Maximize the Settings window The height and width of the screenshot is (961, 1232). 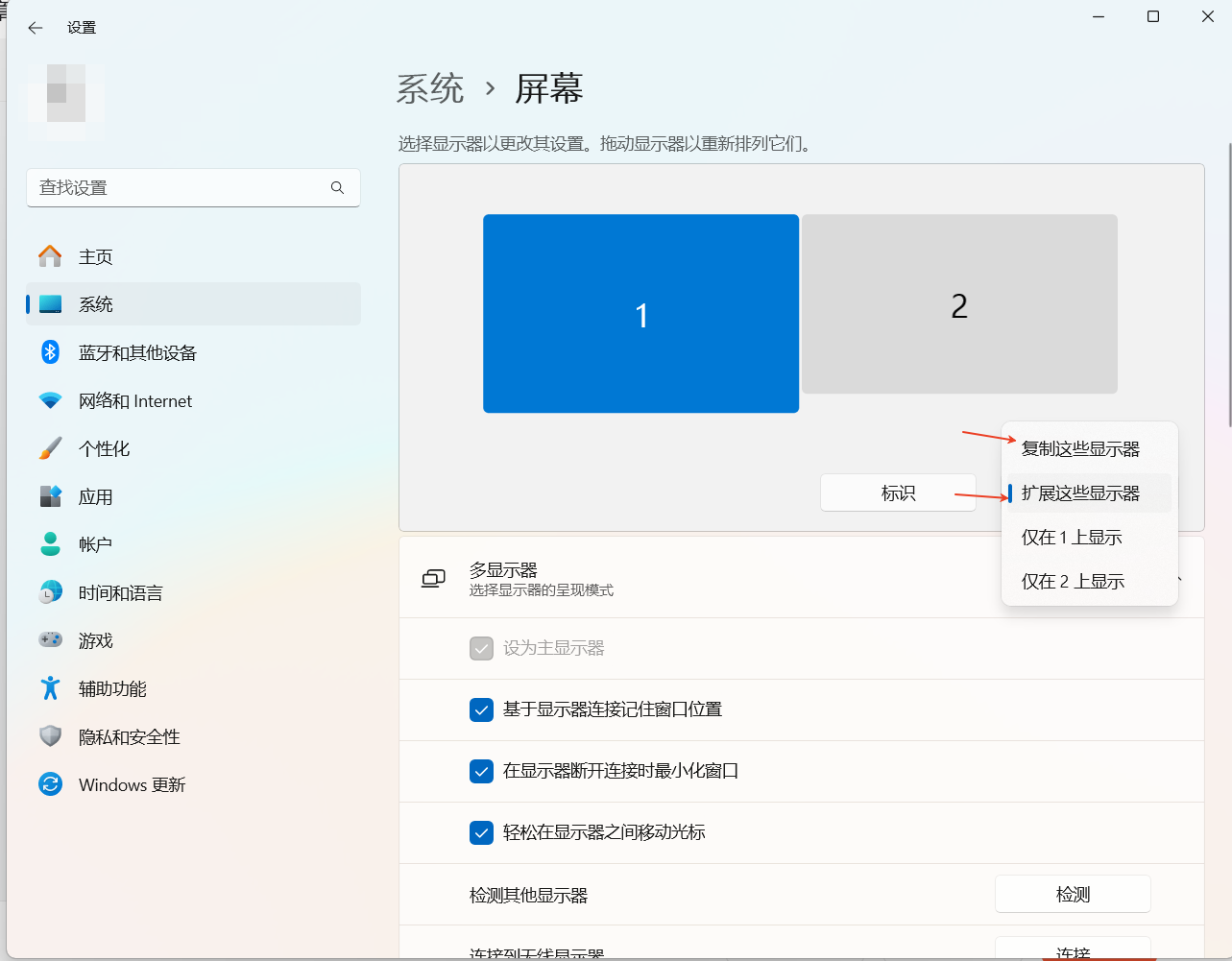tap(1153, 16)
